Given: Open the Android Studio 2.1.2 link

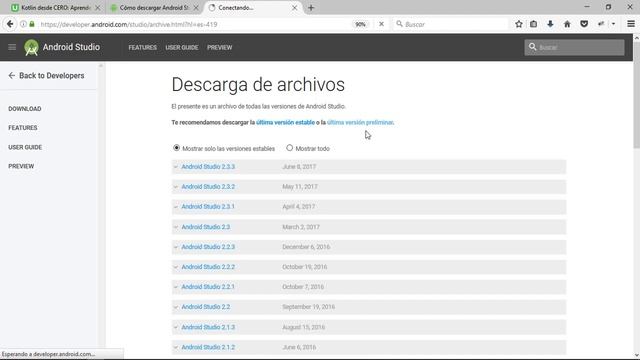Looking at the screenshot, I should pos(208,347).
